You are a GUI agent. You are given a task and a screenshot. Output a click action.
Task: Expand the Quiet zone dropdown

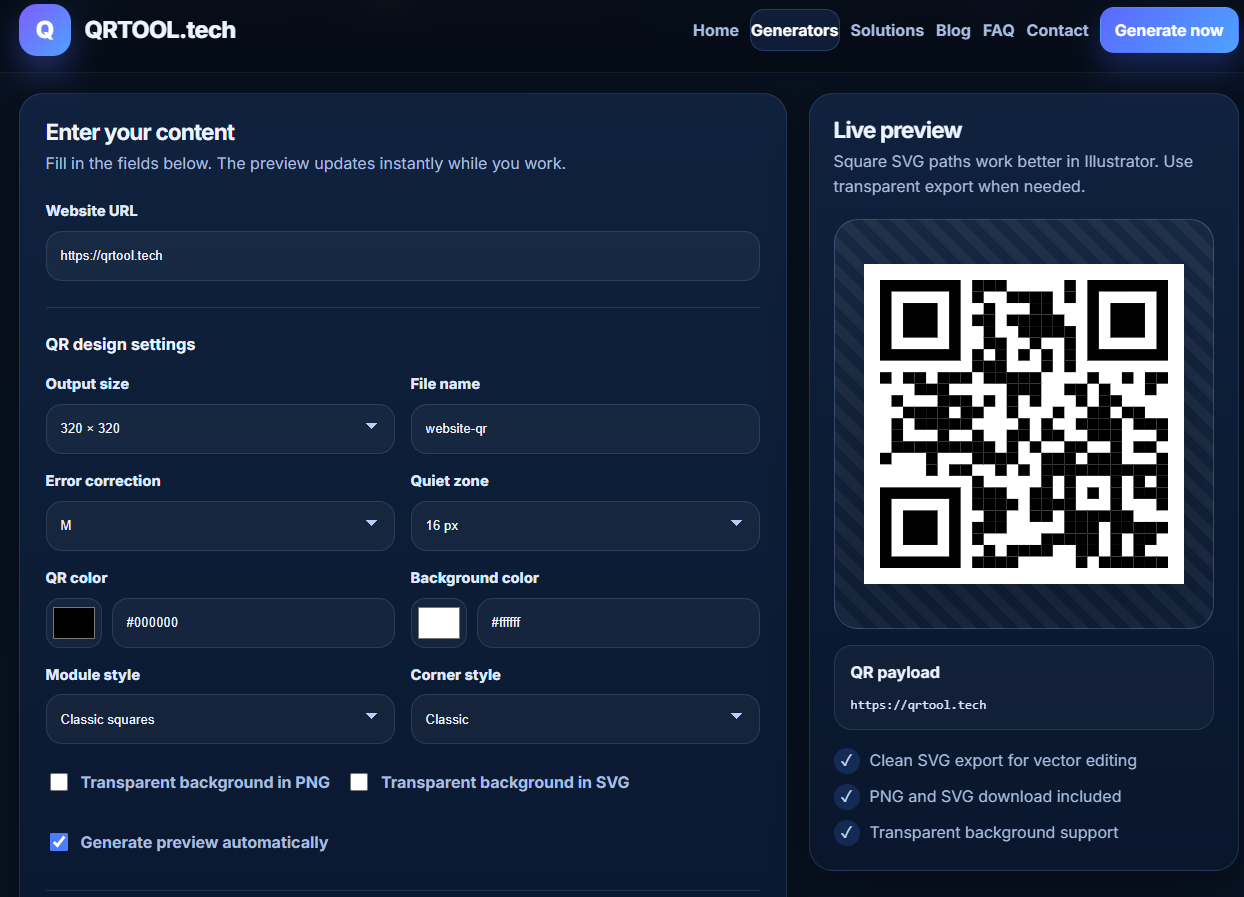coord(585,525)
